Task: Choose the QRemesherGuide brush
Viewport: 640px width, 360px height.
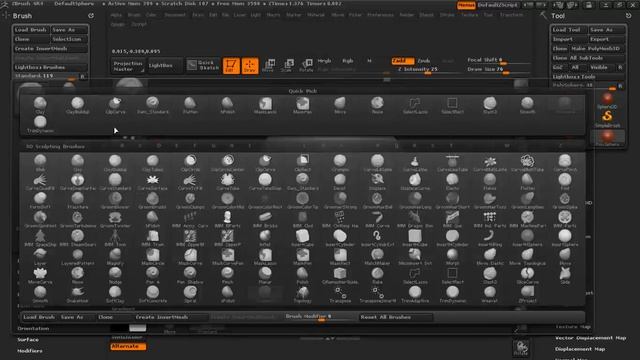Action: coord(340,276)
